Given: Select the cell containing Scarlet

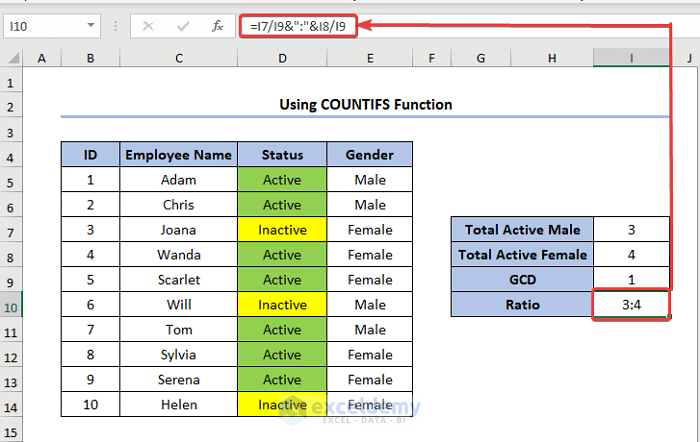Looking at the screenshot, I should coord(179,280).
